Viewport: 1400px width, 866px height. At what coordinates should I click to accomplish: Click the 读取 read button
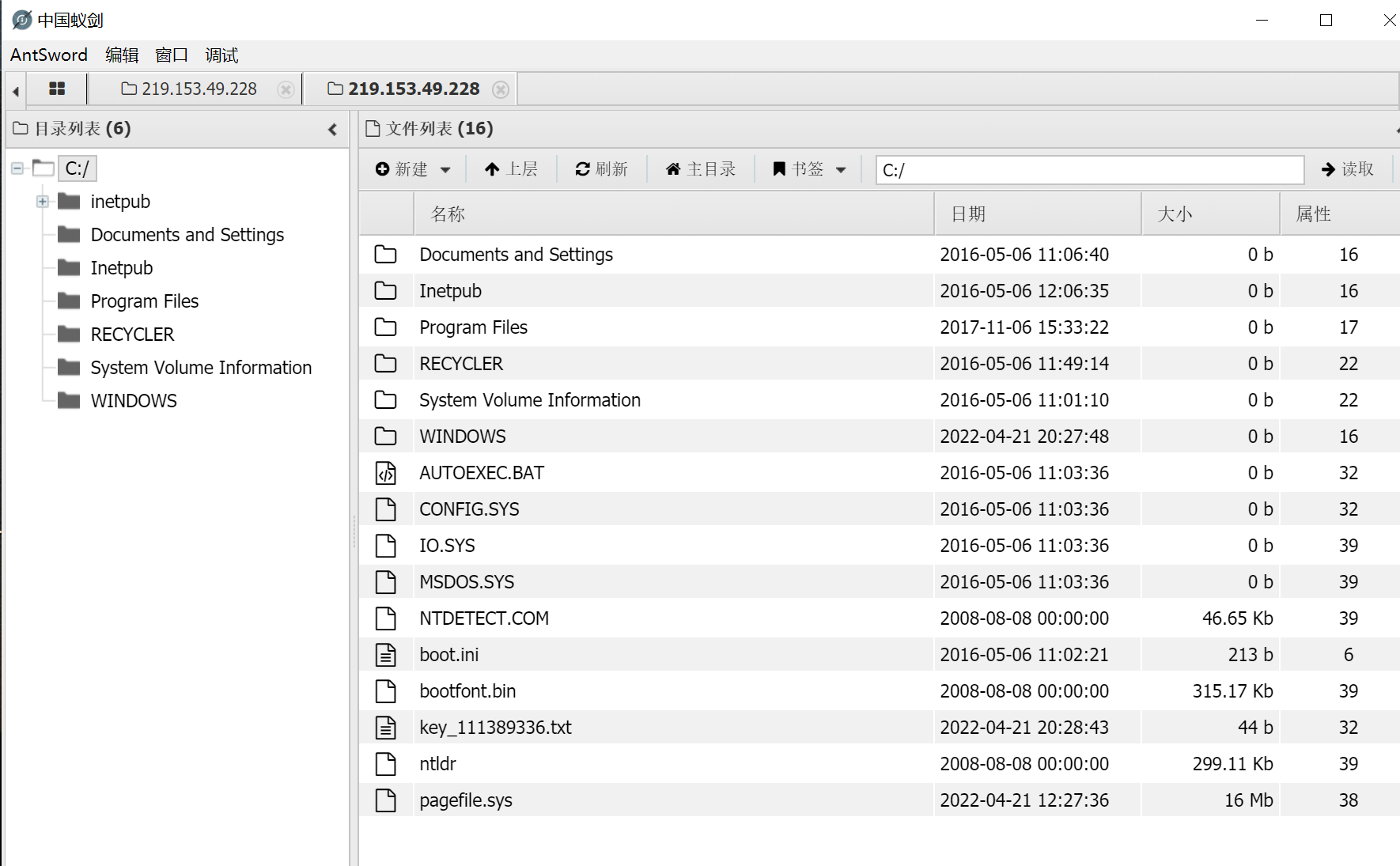pyautogui.click(x=1348, y=169)
